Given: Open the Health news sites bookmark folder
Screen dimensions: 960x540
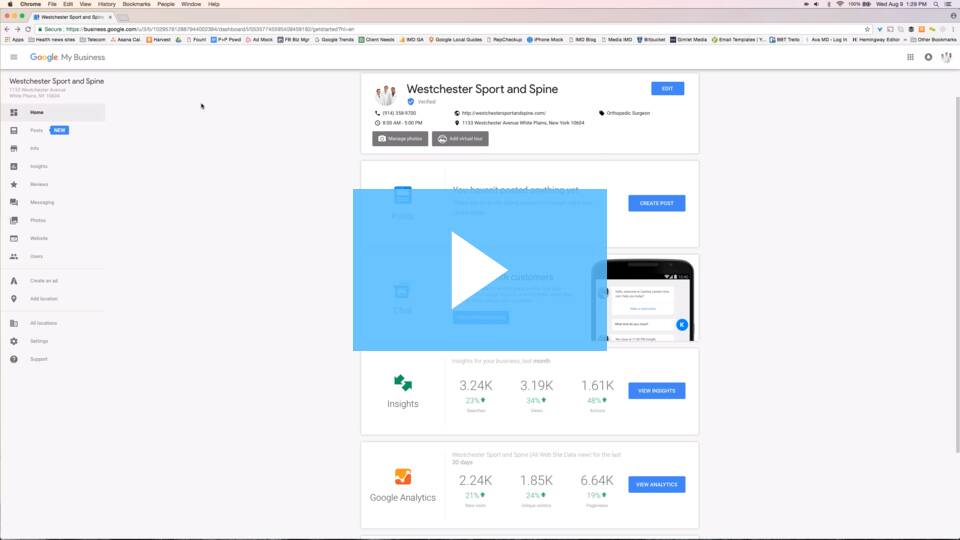Looking at the screenshot, I should [52, 39].
